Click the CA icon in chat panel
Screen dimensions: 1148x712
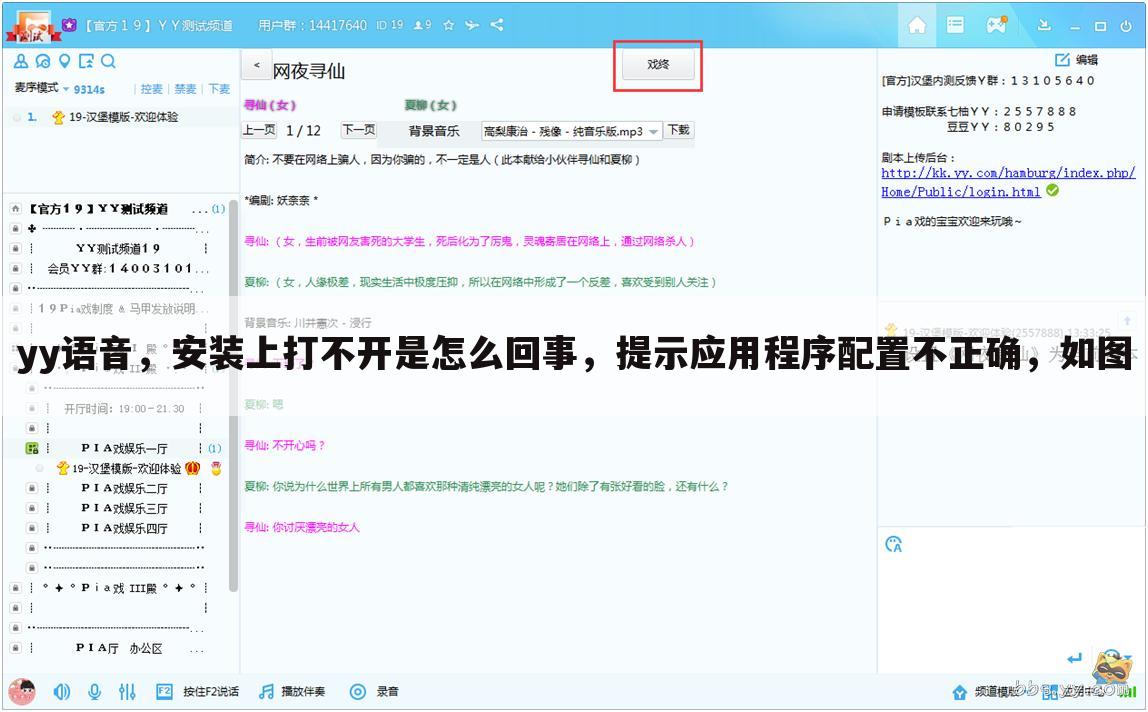[x=893, y=544]
